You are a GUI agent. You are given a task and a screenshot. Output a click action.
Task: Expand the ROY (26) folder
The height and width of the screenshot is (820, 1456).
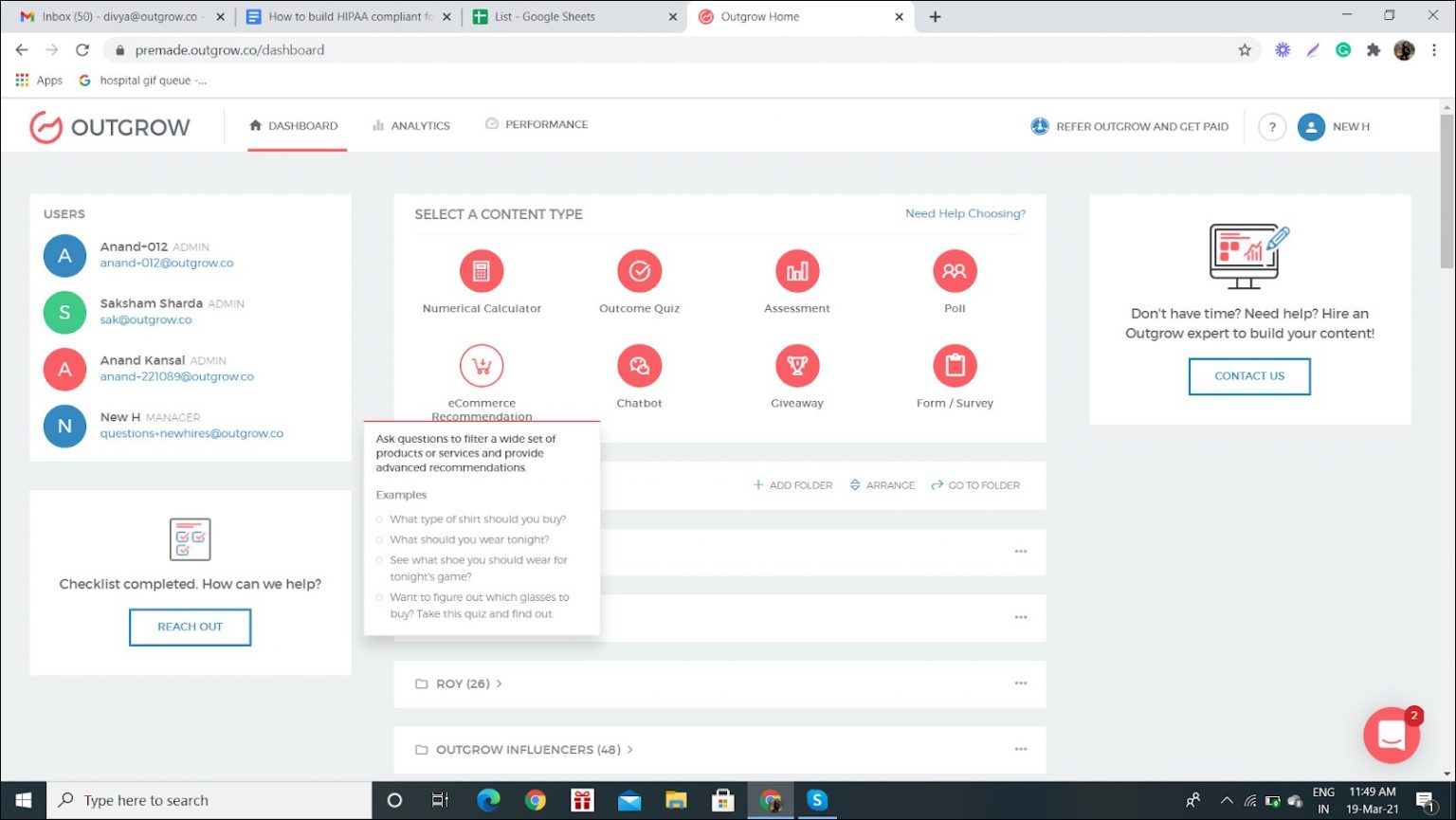coord(463,683)
